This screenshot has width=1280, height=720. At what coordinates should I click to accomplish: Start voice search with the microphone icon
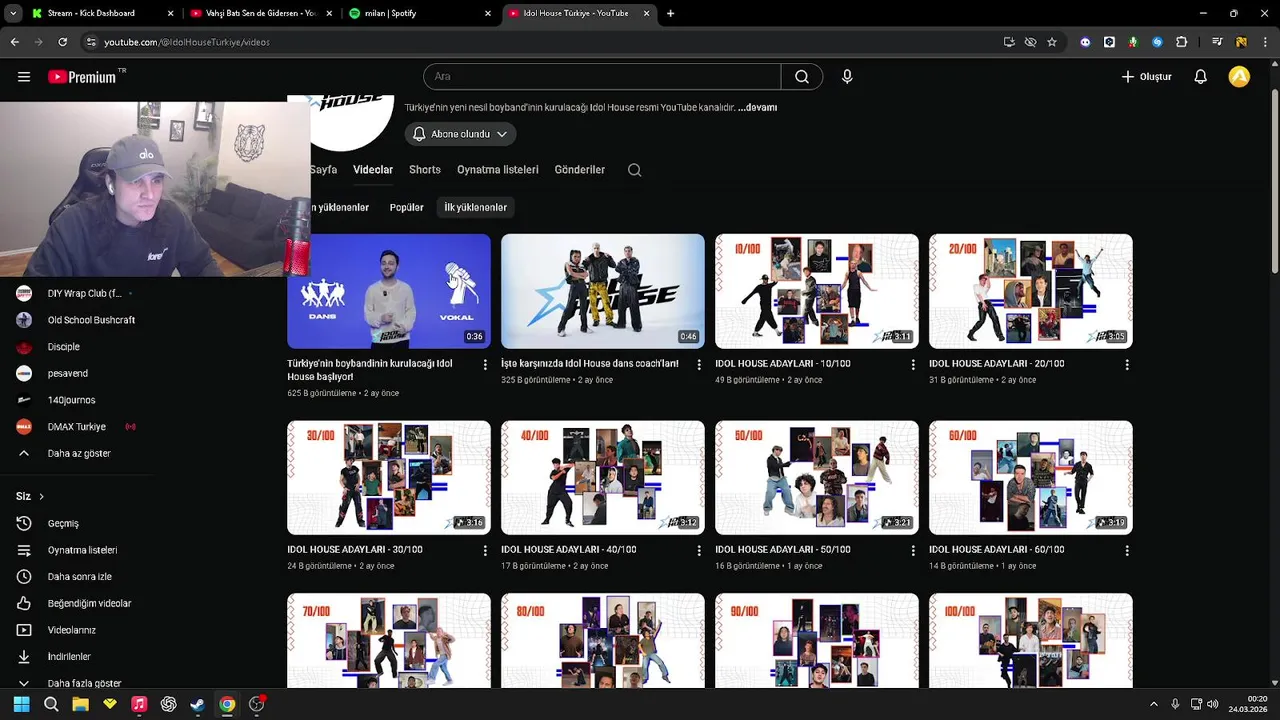[847, 77]
